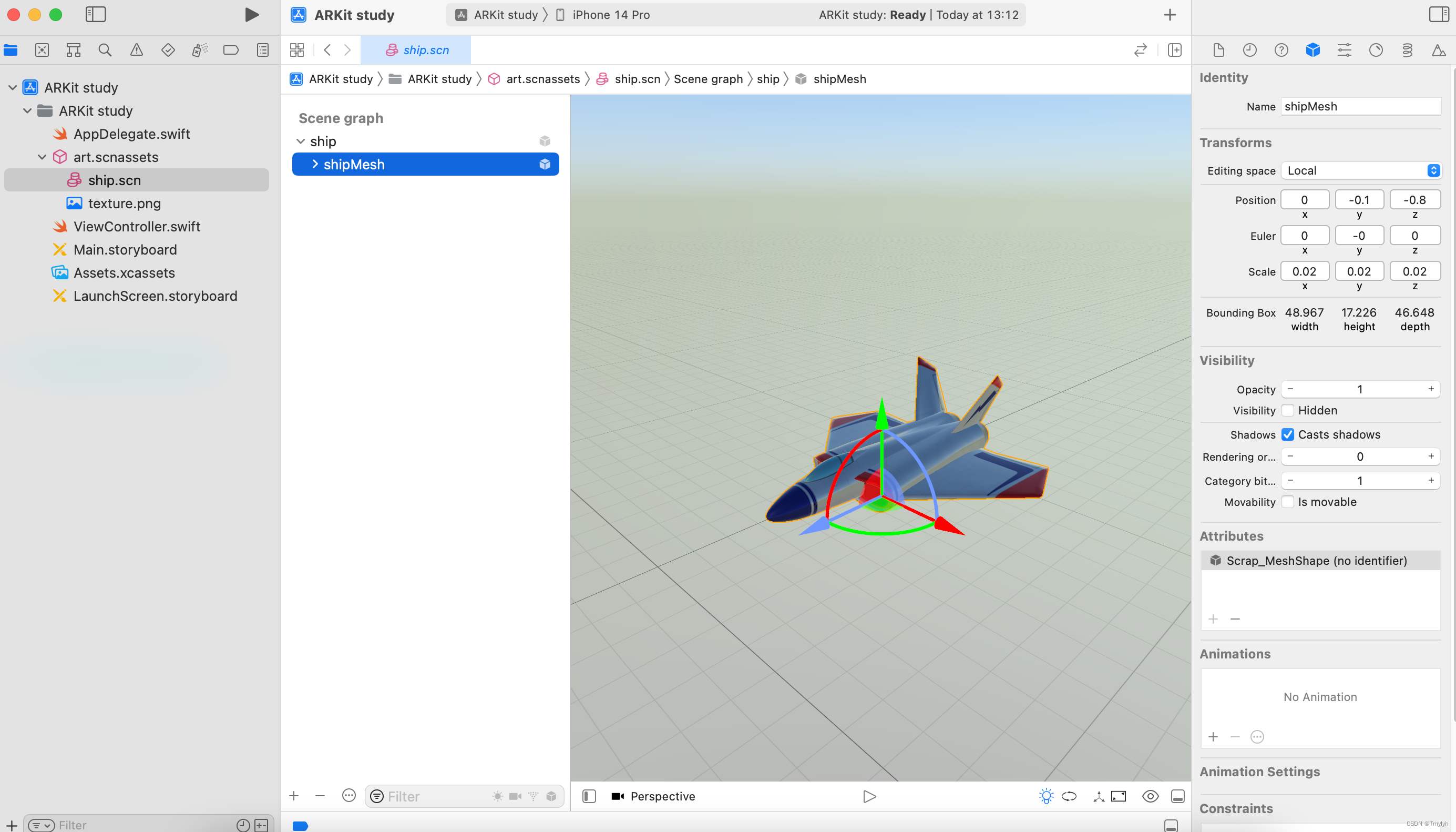Viewport: 1456px width, 832px height.
Task: Open the Node inspector cube icon
Action: (x=1312, y=50)
